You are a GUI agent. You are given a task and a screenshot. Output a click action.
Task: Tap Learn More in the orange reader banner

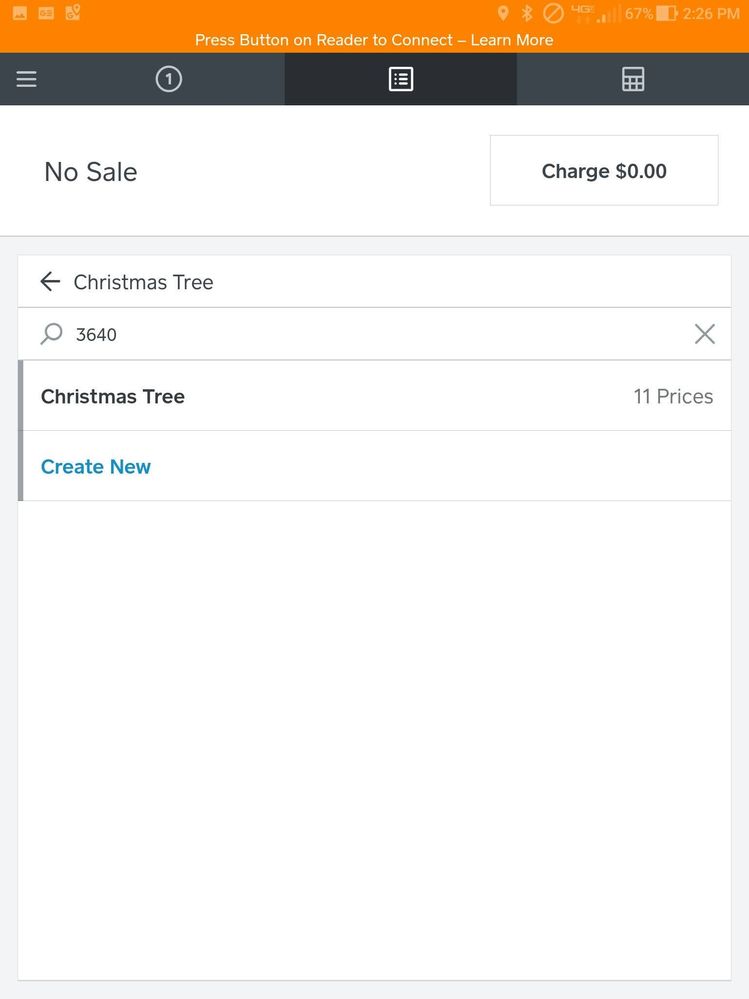click(512, 40)
